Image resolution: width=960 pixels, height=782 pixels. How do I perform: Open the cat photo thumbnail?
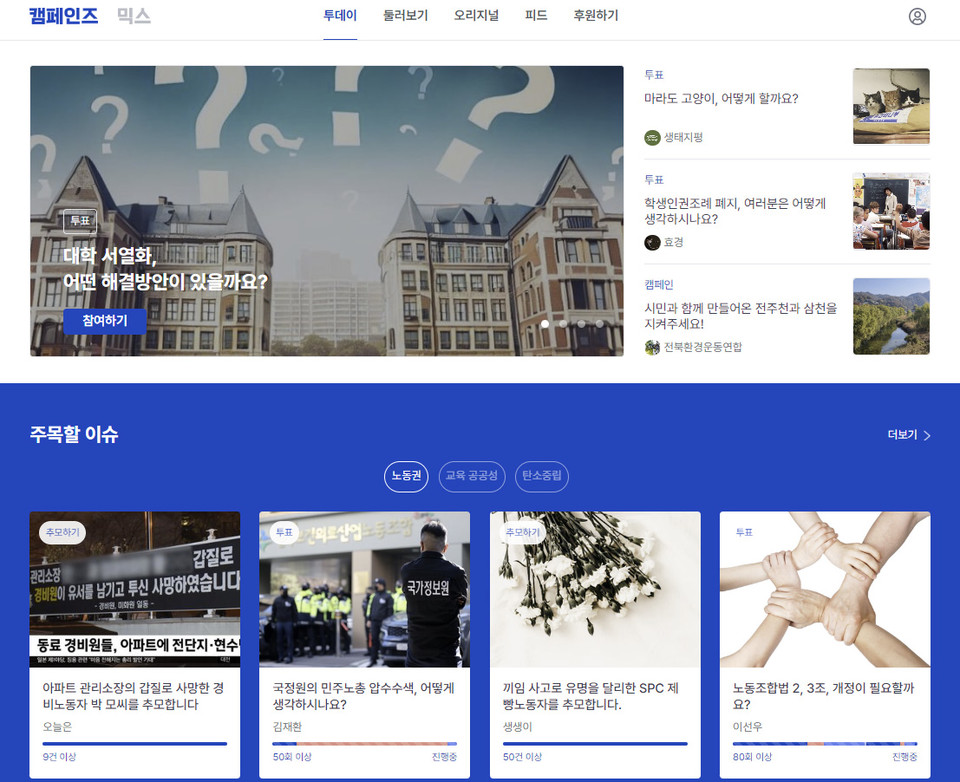click(891, 106)
